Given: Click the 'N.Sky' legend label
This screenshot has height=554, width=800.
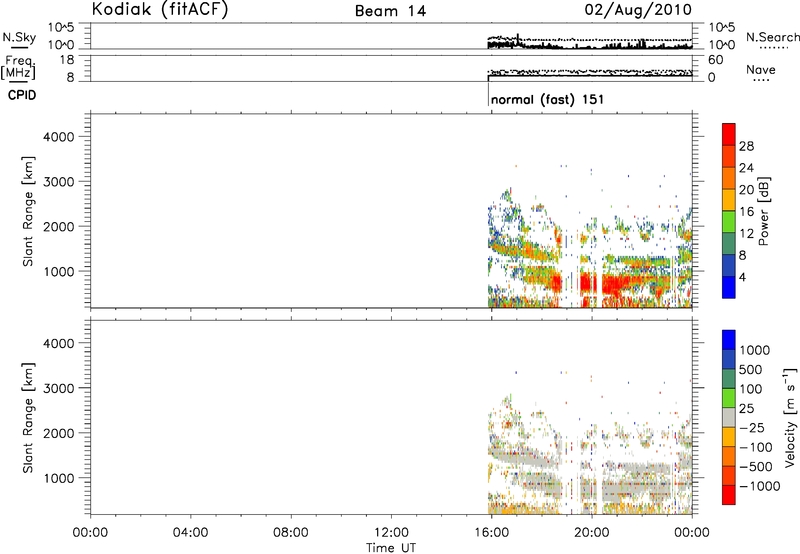Looking at the screenshot, I should tap(19, 37).
